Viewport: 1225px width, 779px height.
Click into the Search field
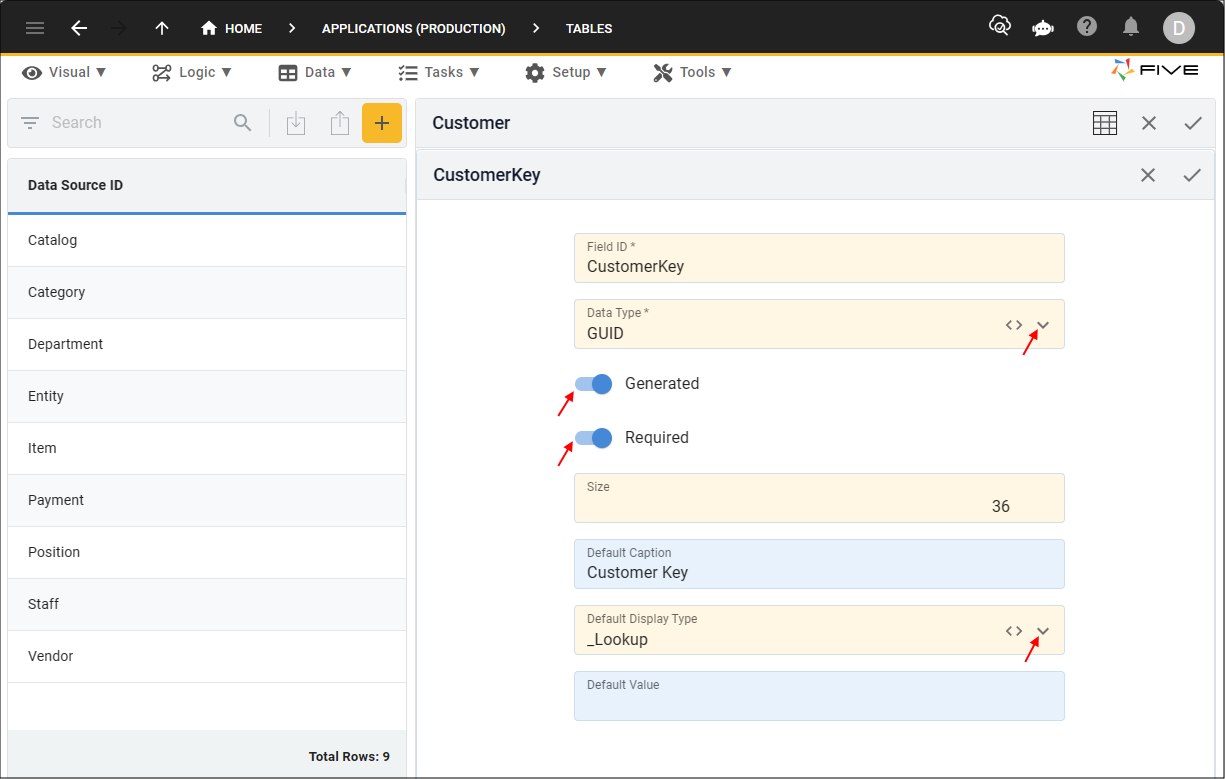point(135,123)
